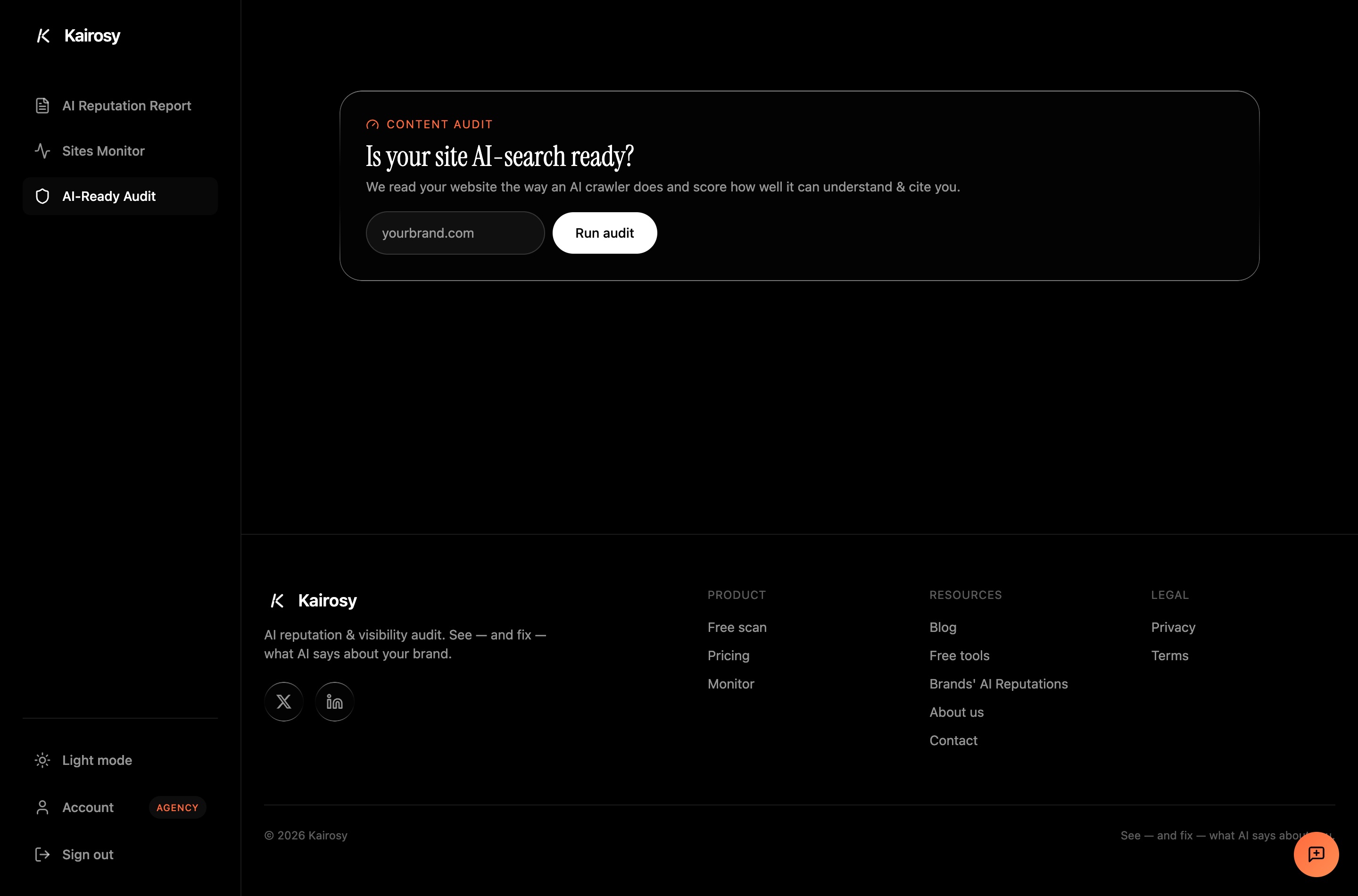Visit the Blog
Image resolution: width=1358 pixels, height=896 pixels.
tap(943, 627)
